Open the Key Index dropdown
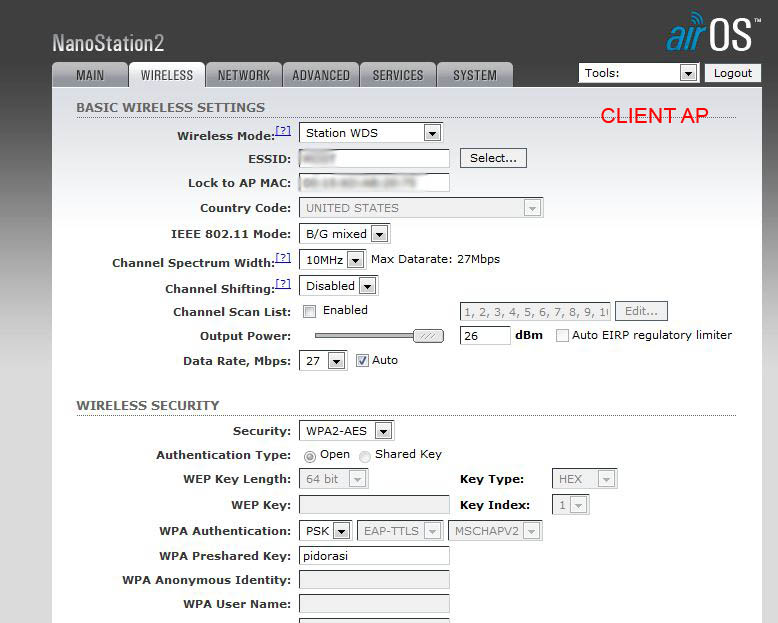 coord(571,505)
